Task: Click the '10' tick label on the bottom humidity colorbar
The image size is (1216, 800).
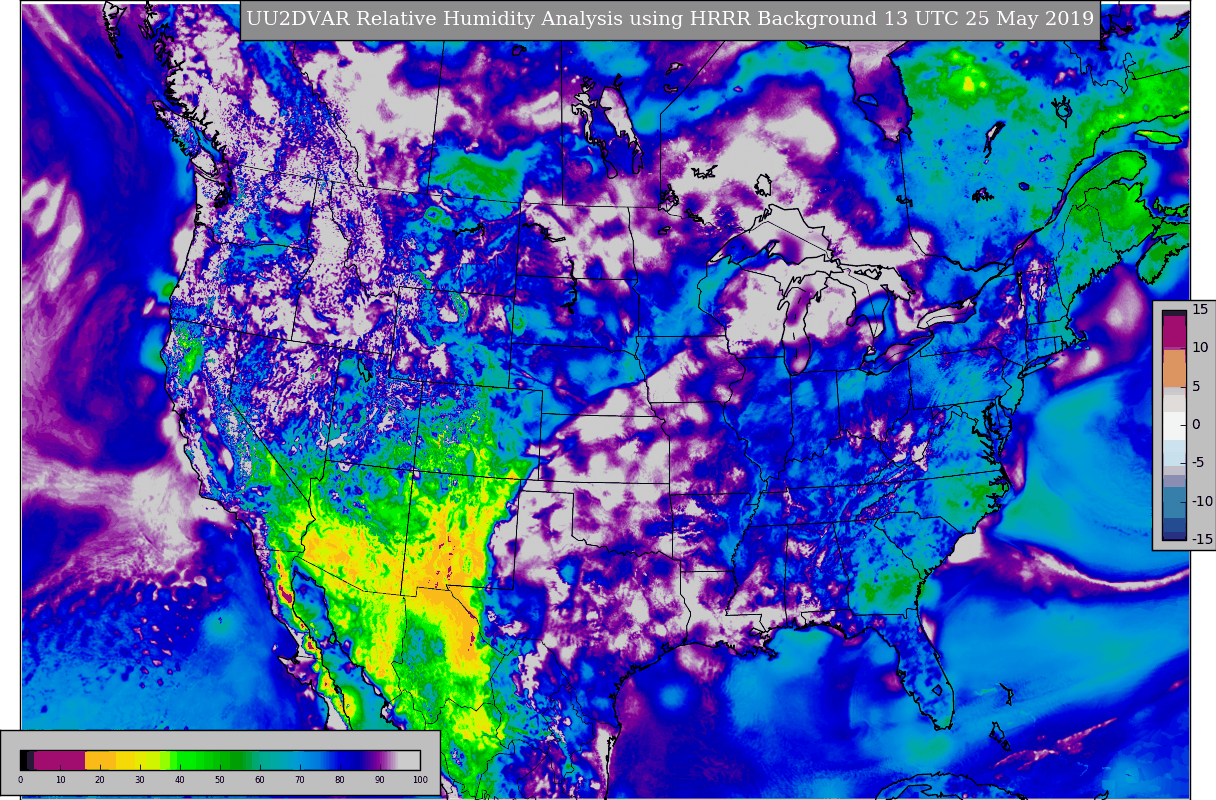Action: tap(61, 779)
